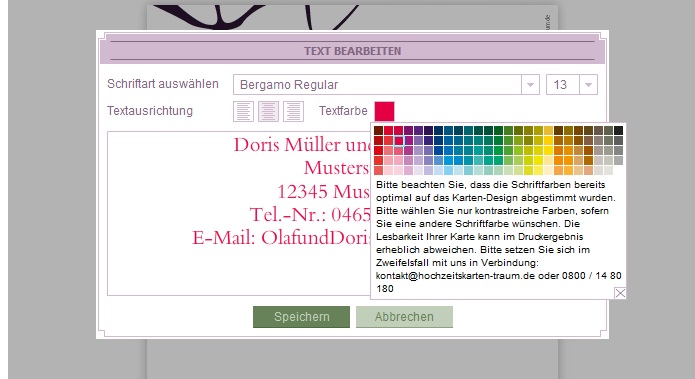Cancel editing with the Abbrechen button
This screenshot has width=695, height=379.
point(404,317)
